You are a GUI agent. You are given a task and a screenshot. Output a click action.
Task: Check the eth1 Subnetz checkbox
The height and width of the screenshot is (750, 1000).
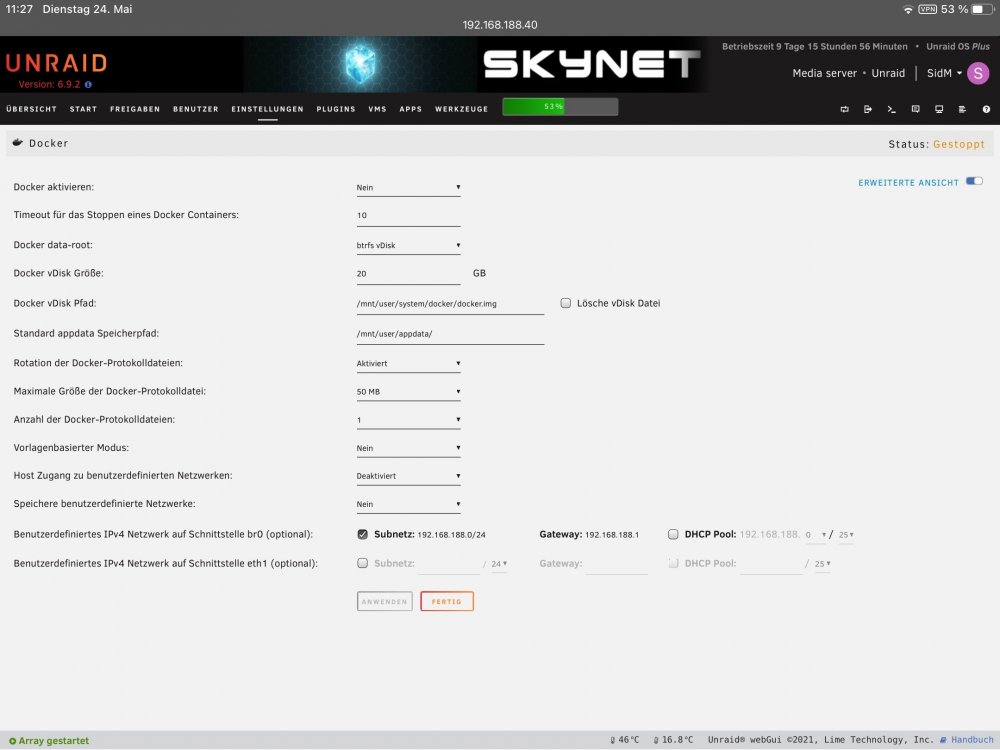pyautogui.click(x=362, y=563)
